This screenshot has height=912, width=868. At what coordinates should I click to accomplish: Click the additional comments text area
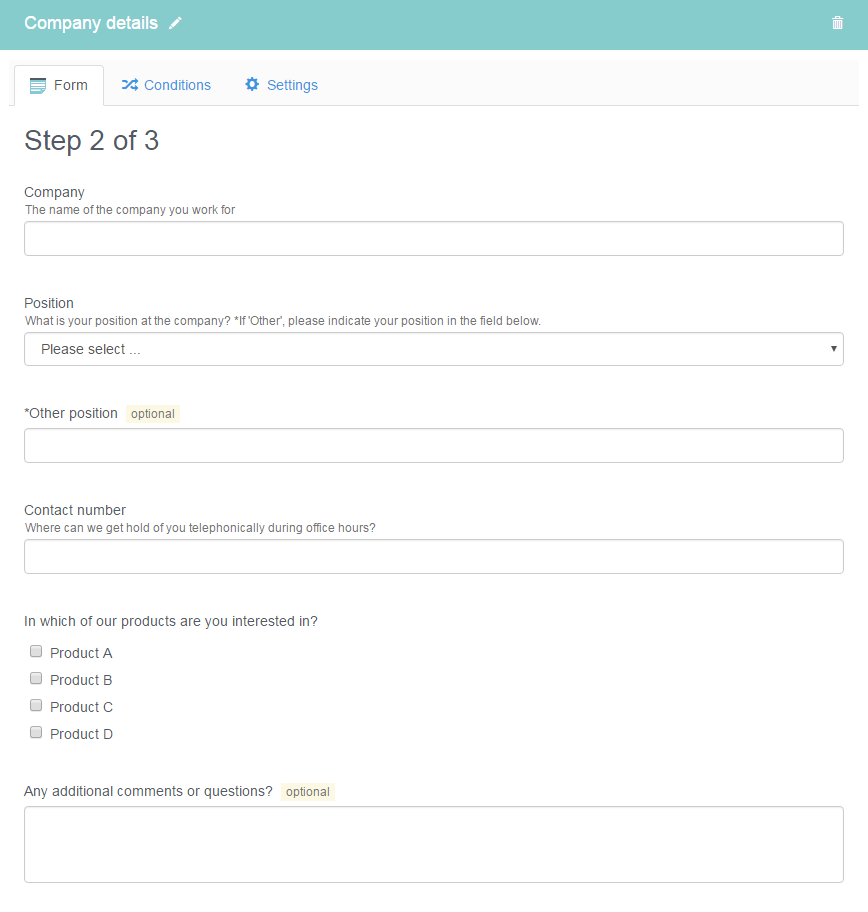434,845
